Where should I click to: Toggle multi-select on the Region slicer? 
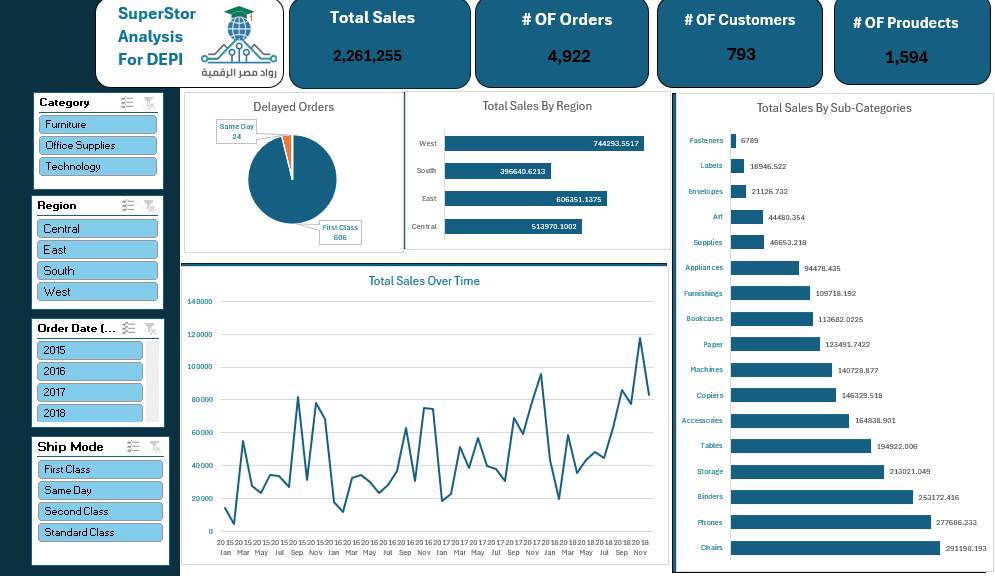128,205
